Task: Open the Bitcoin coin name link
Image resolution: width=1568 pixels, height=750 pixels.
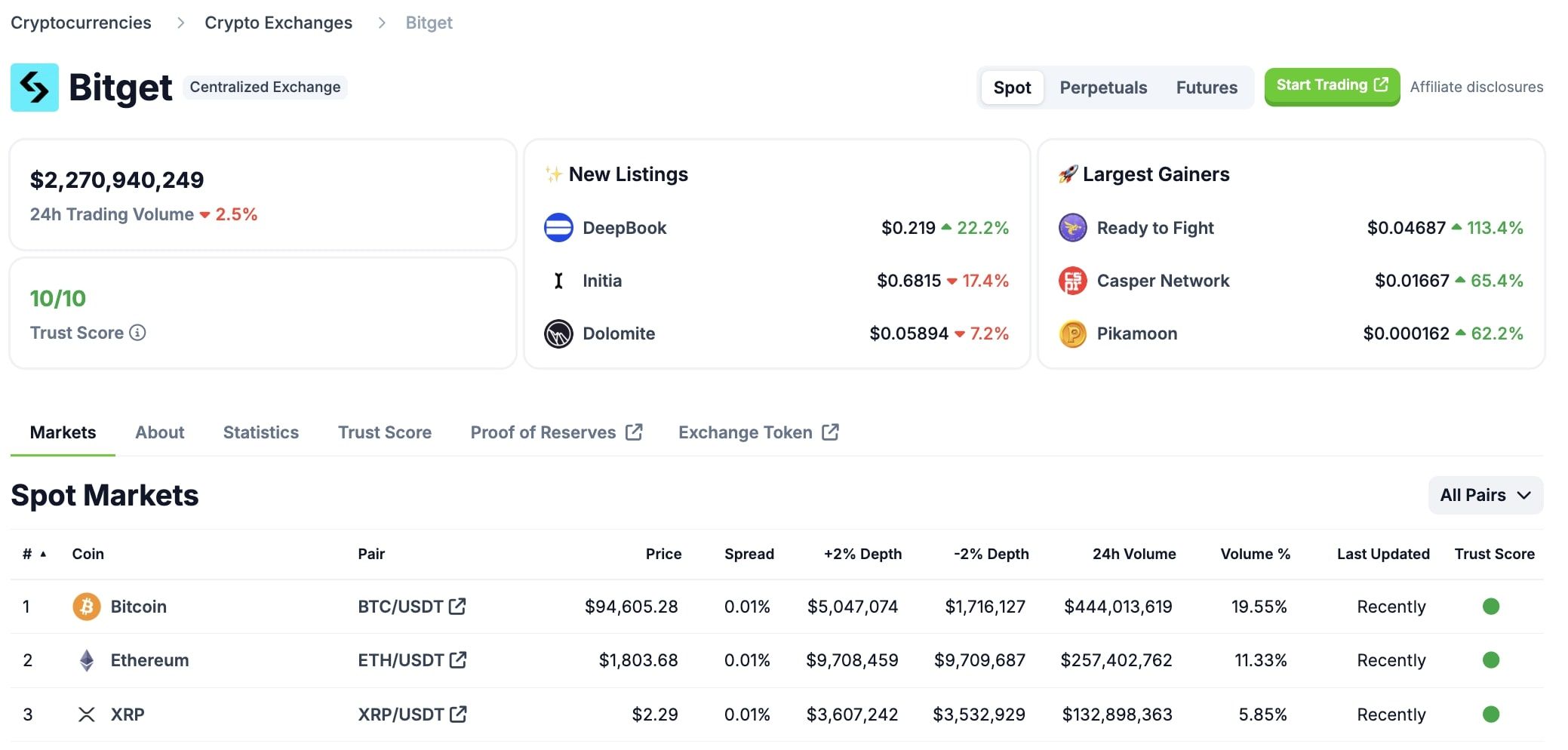Action: tap(139, 607)
